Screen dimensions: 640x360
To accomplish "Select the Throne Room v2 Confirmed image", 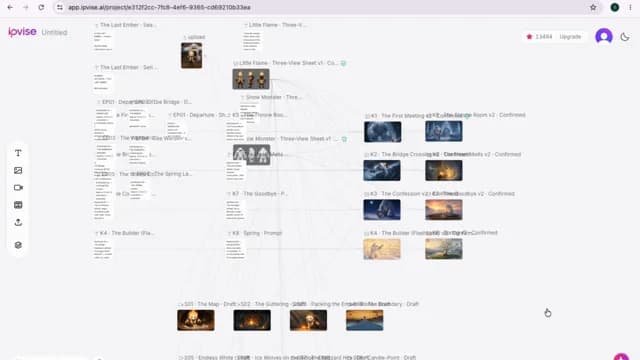I will click(x=444, y=131).
